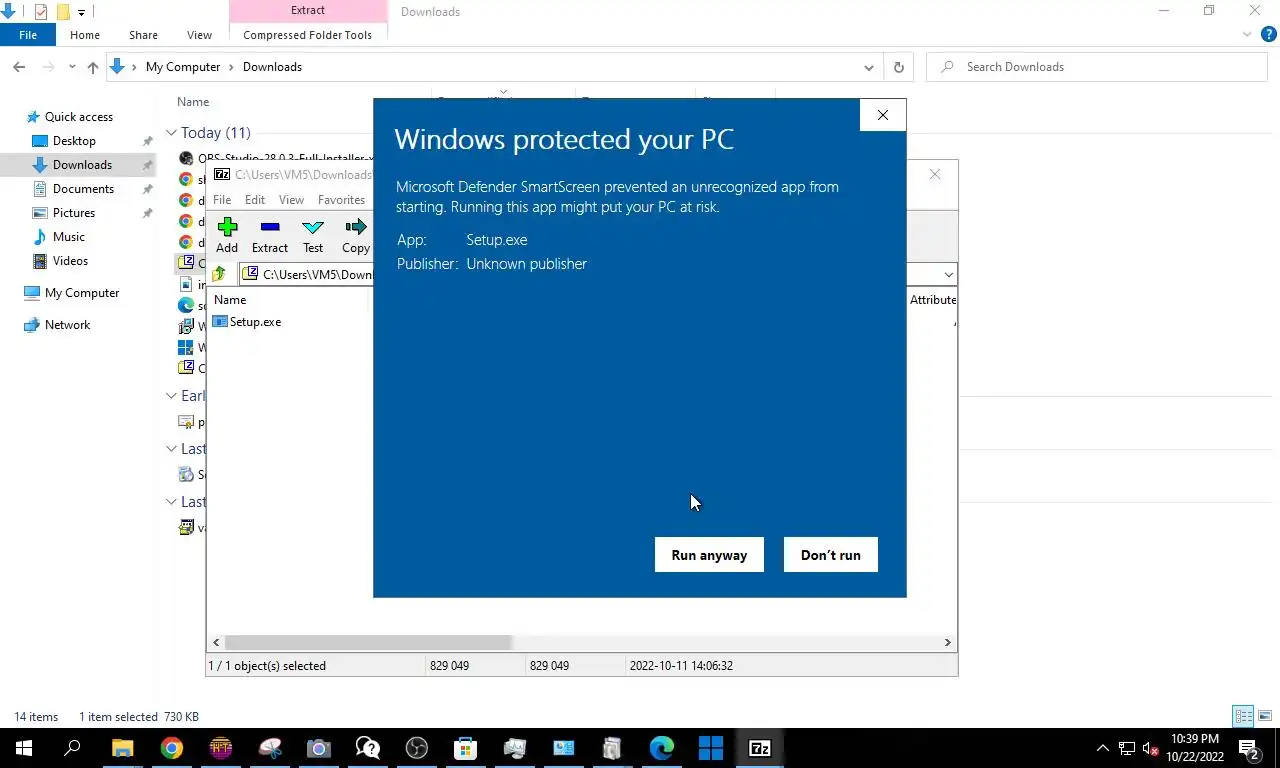
Task: Select Downloads in navigation pane
Action: click(x=82, y=165)
